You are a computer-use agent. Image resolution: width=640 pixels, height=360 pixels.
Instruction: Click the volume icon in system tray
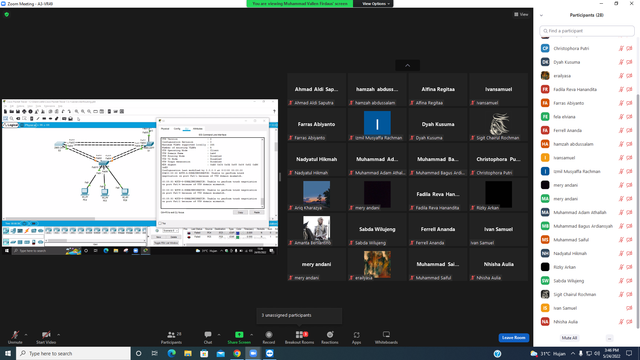tap(597, 353)
